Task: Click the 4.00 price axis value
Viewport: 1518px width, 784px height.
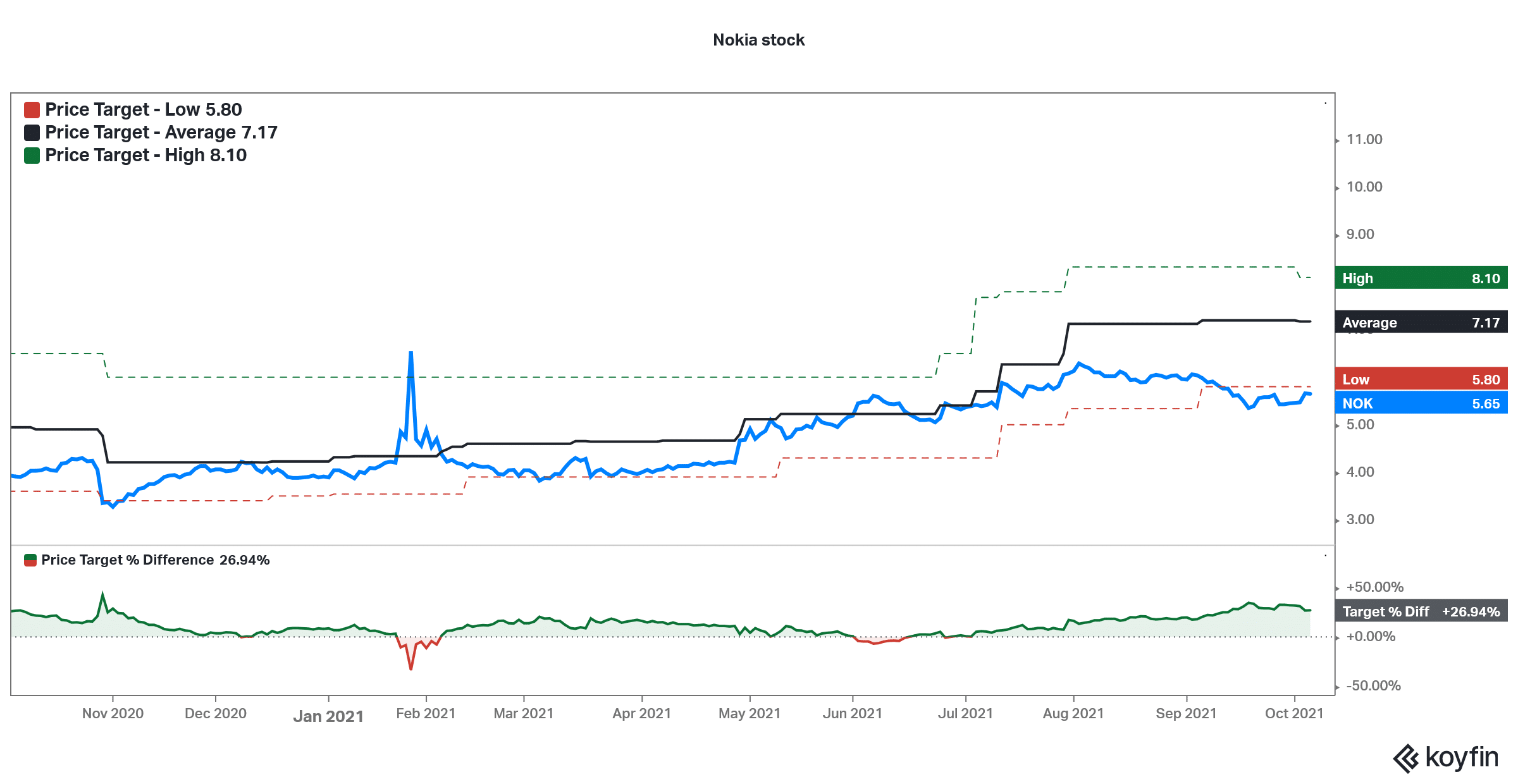Action: pyautogui.click(x=1360, y=472)
